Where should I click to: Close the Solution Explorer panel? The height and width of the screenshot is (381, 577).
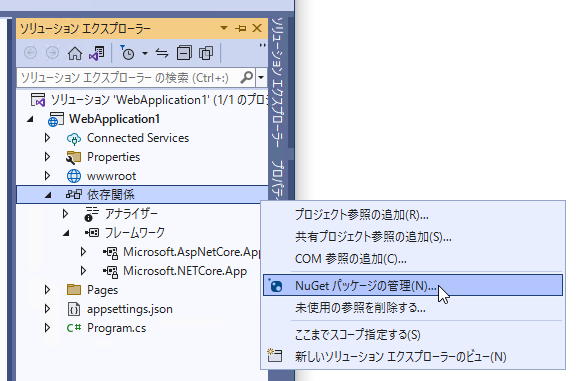(257, 28)
